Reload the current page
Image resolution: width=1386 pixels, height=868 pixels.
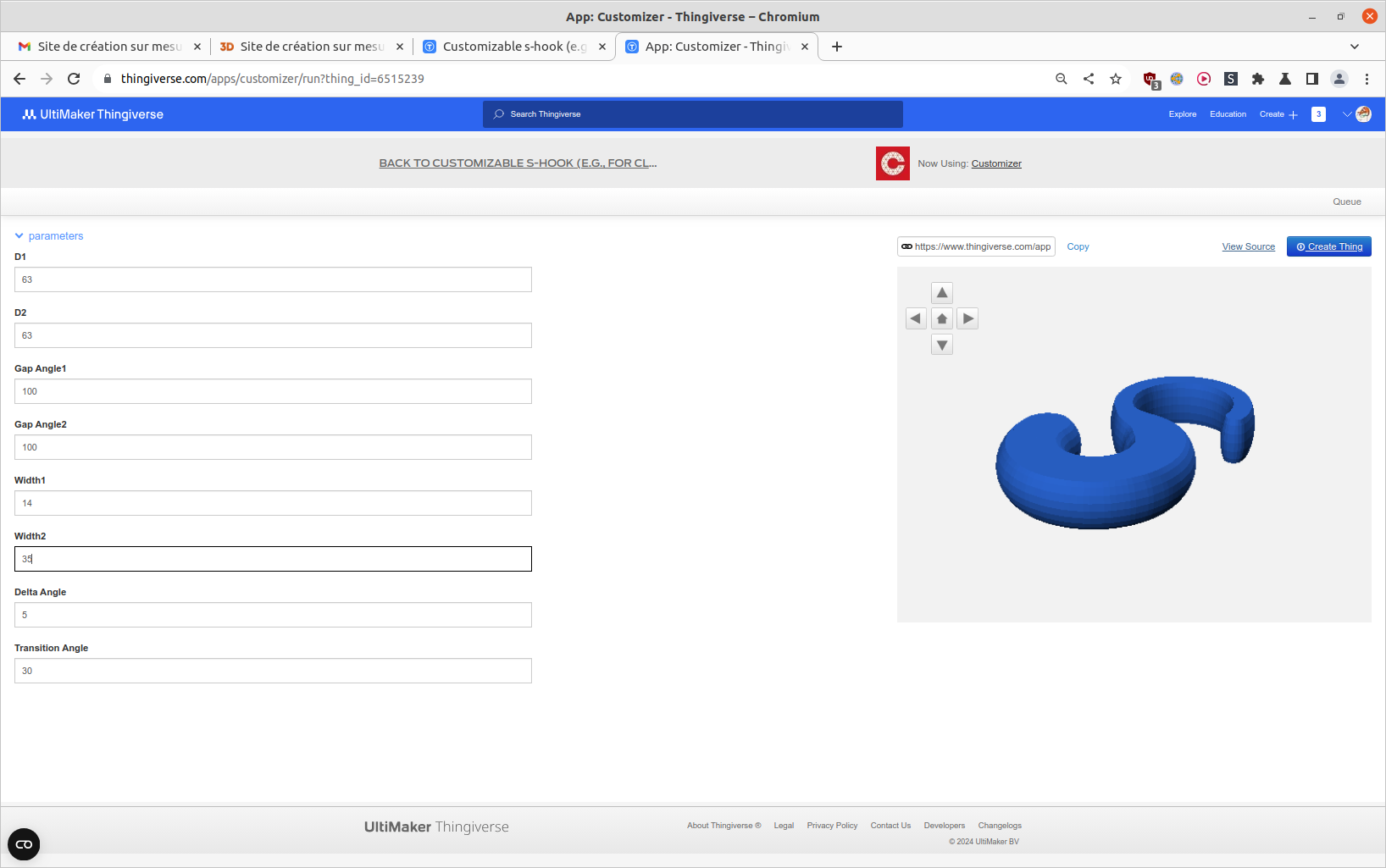[x=74, y=79]
